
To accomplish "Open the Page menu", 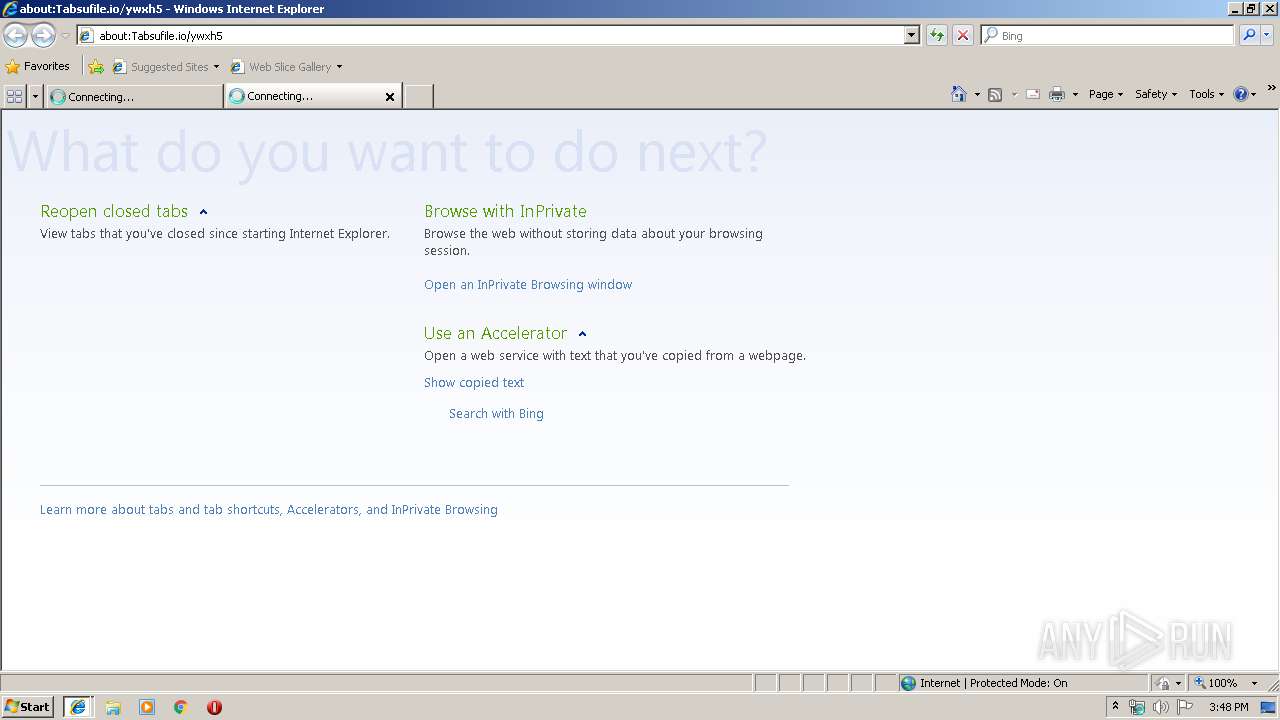I will coord(1106,94).
